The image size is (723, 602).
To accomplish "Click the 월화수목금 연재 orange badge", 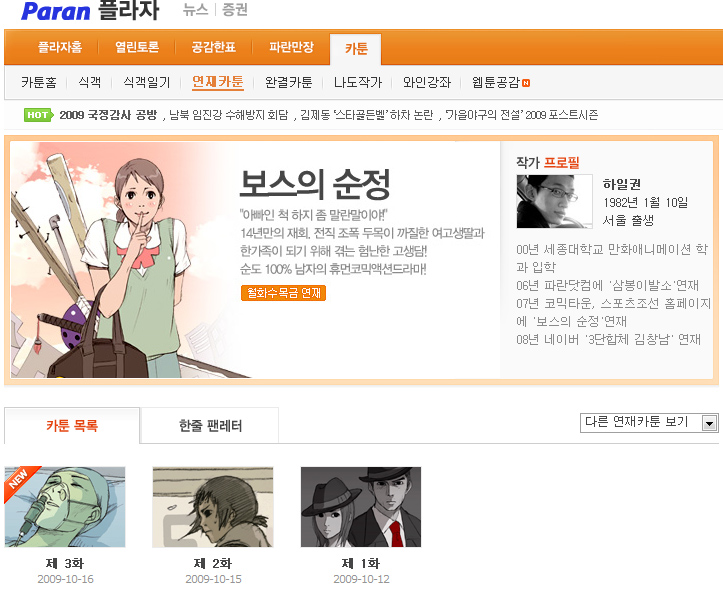I will [x=283, y=293].
